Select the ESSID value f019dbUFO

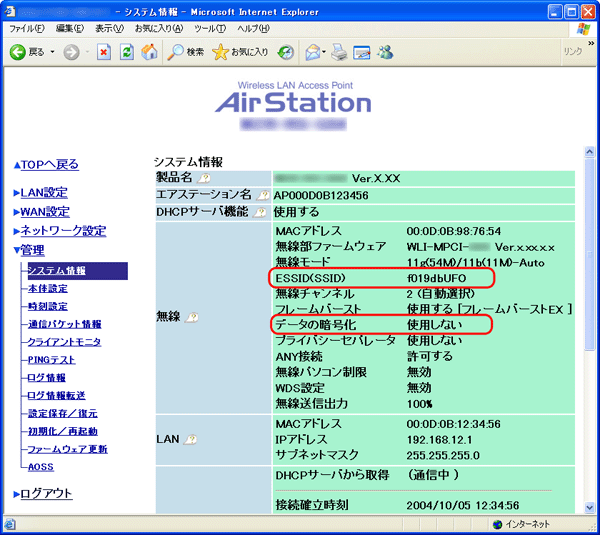pyautogui.click(x=436, y=278)
